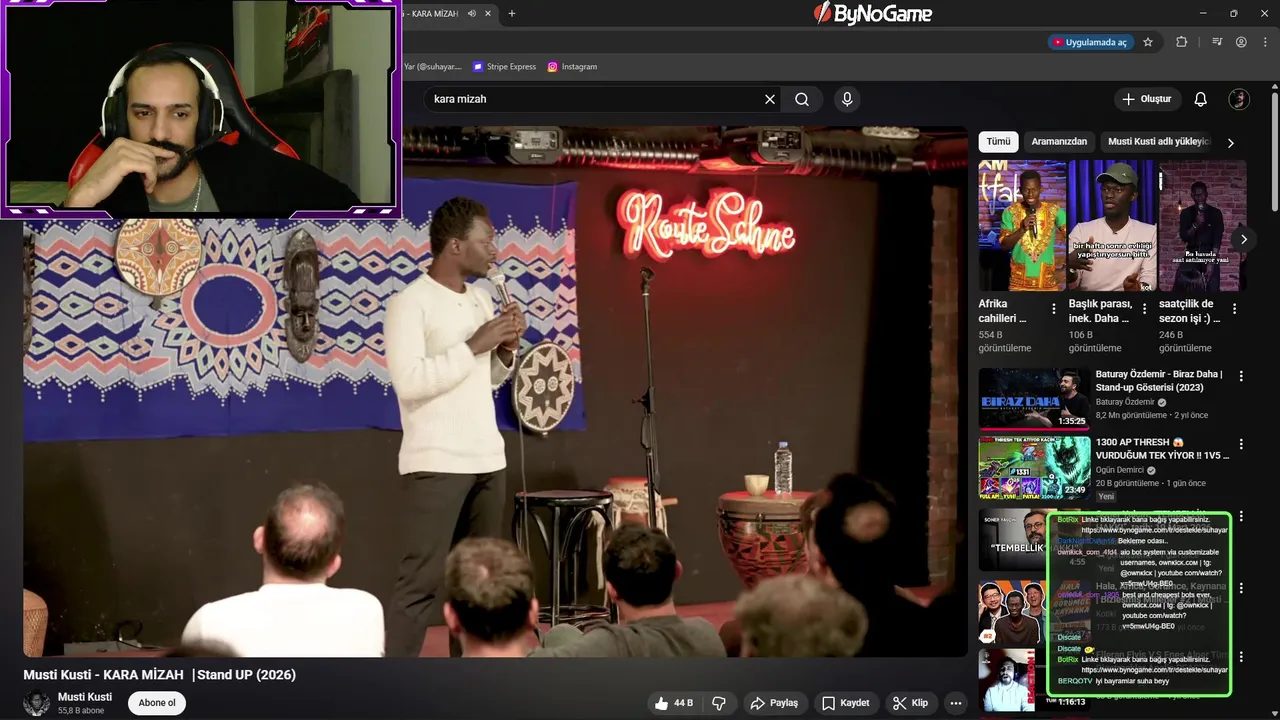The image size is (1280, 720).
Task: Open the TEMBELLİK video thumbnail
Action: (x=1013, y=540)
